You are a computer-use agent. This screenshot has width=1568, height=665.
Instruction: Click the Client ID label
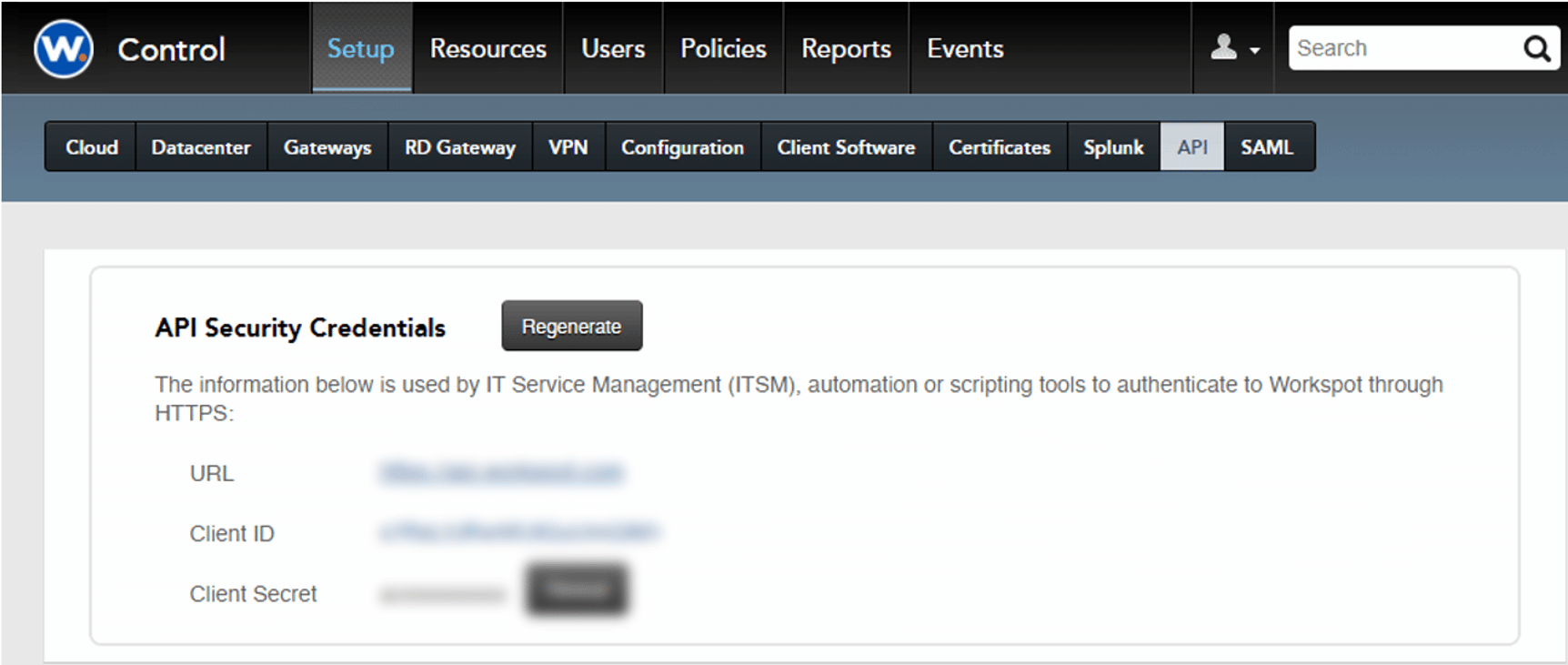coord(232,533)
